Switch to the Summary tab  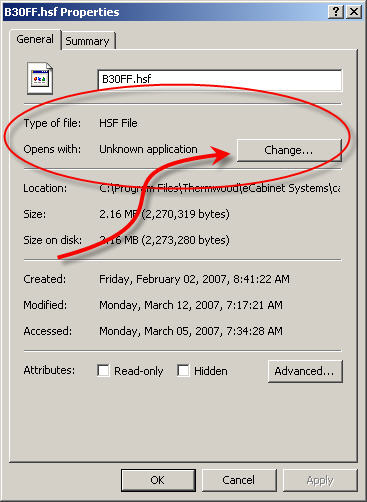pos(87,41)
